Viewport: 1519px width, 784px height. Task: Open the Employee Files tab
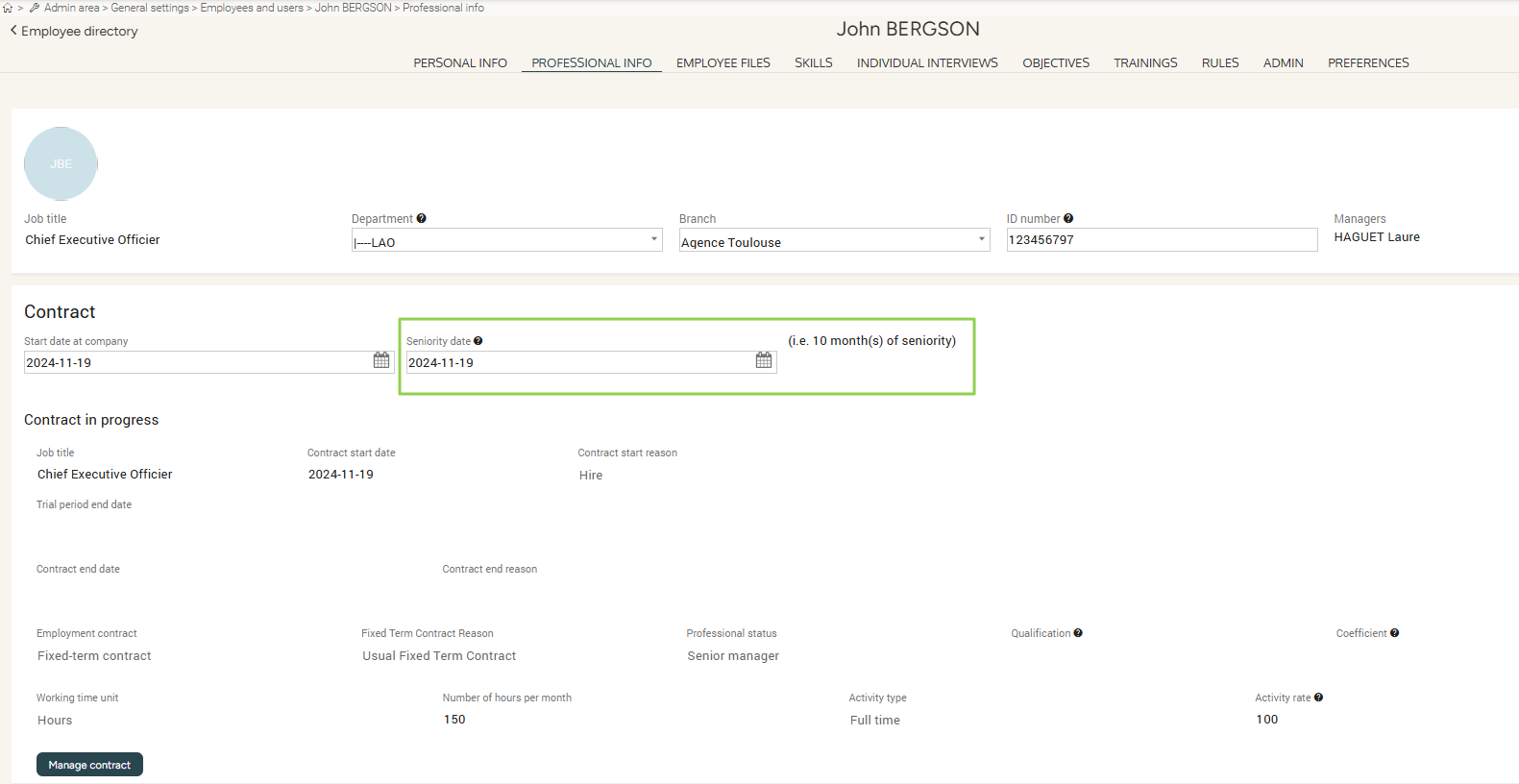point(723,63)
